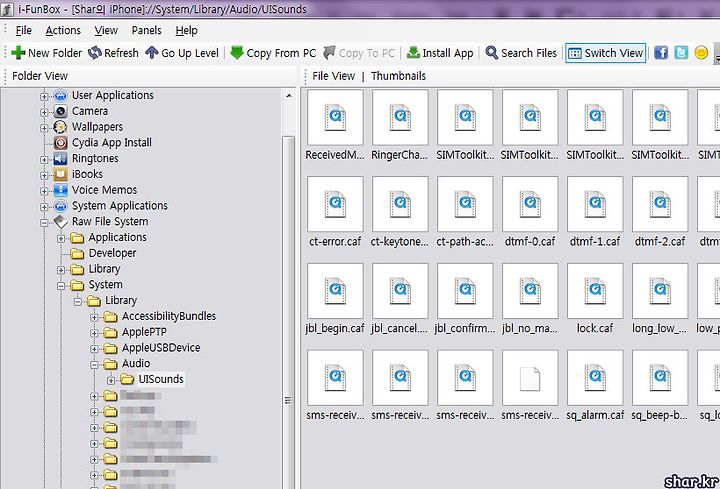The height and width of the screenshot is (489, 720).
Task: Open the View menu
Action: 106,30
